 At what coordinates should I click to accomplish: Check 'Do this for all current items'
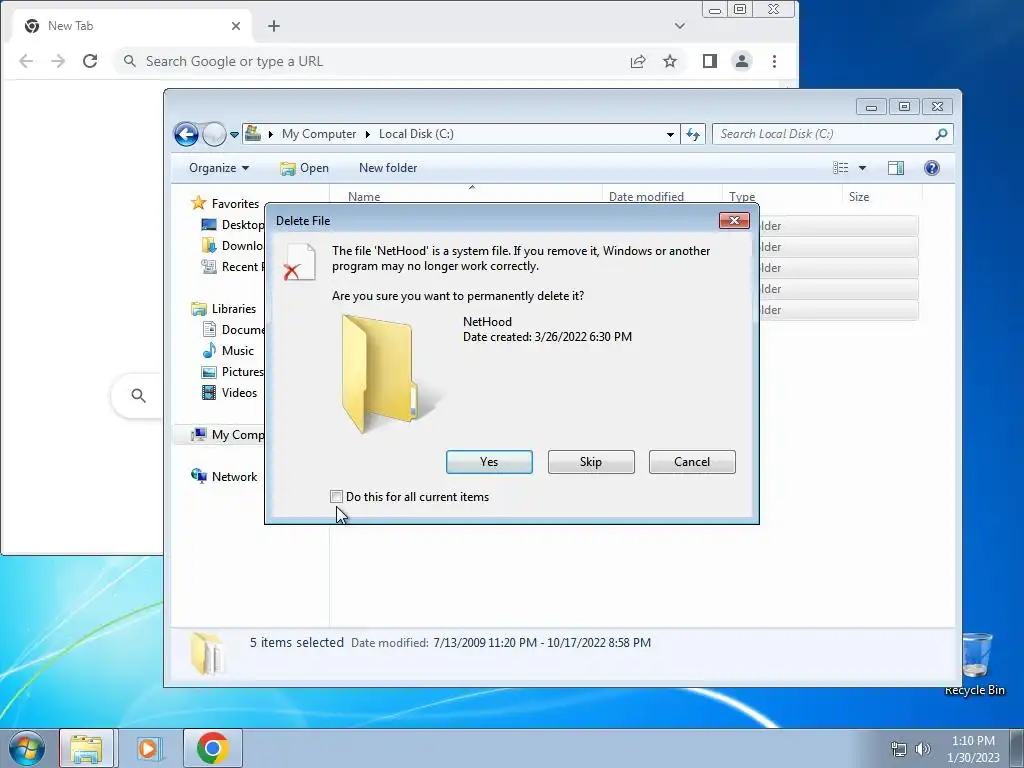tap(336, 497)
